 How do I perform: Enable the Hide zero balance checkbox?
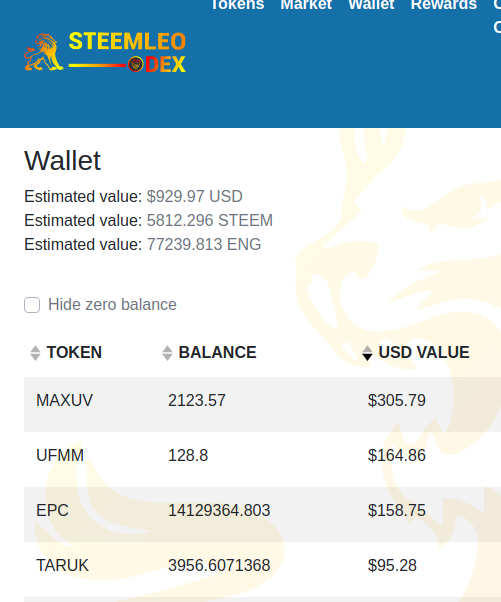(32, 305)
